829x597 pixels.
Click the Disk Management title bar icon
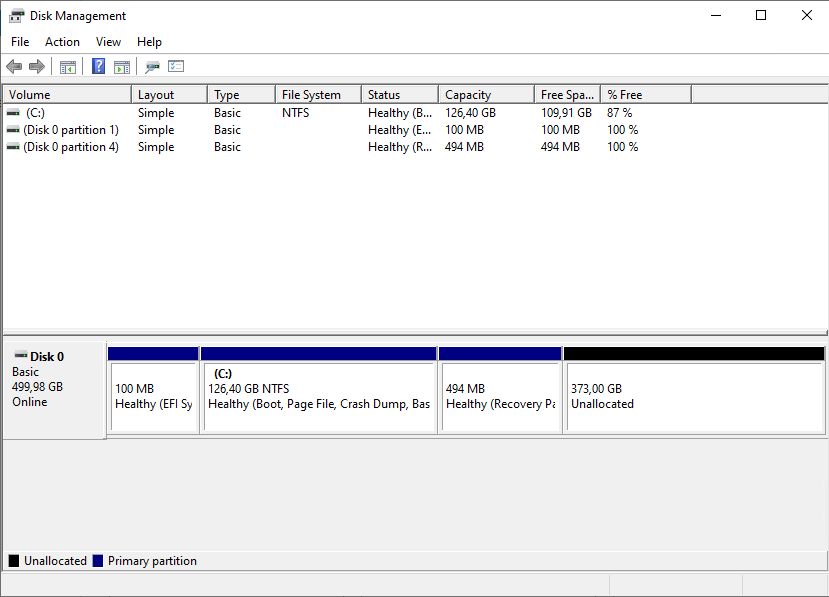(16, 15)
